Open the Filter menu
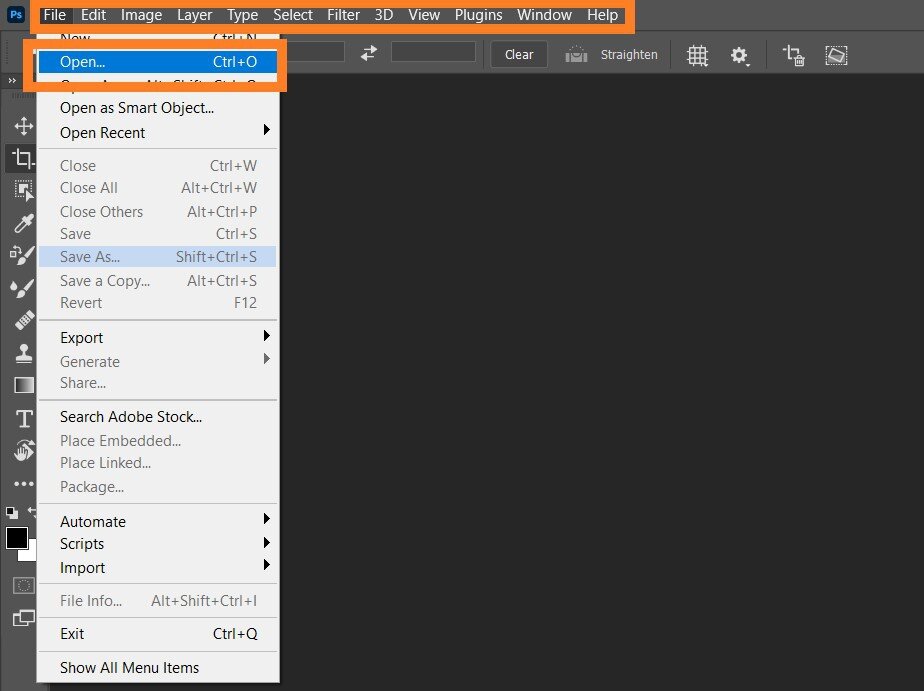Image resolution: width=924 pixels, height=691 pixels. 344,15
